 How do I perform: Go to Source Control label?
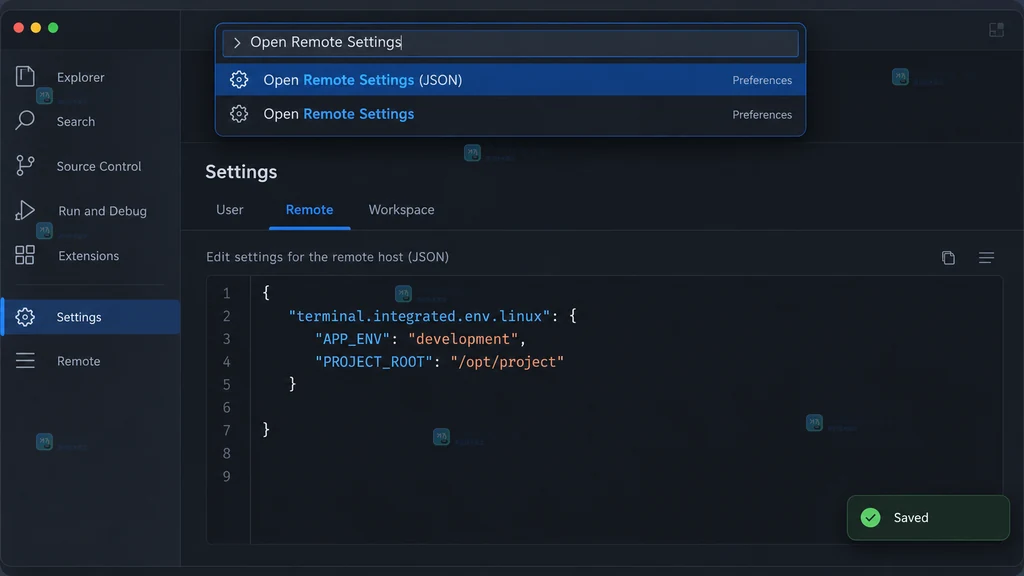pyautogui.click(x=99, y=167)
